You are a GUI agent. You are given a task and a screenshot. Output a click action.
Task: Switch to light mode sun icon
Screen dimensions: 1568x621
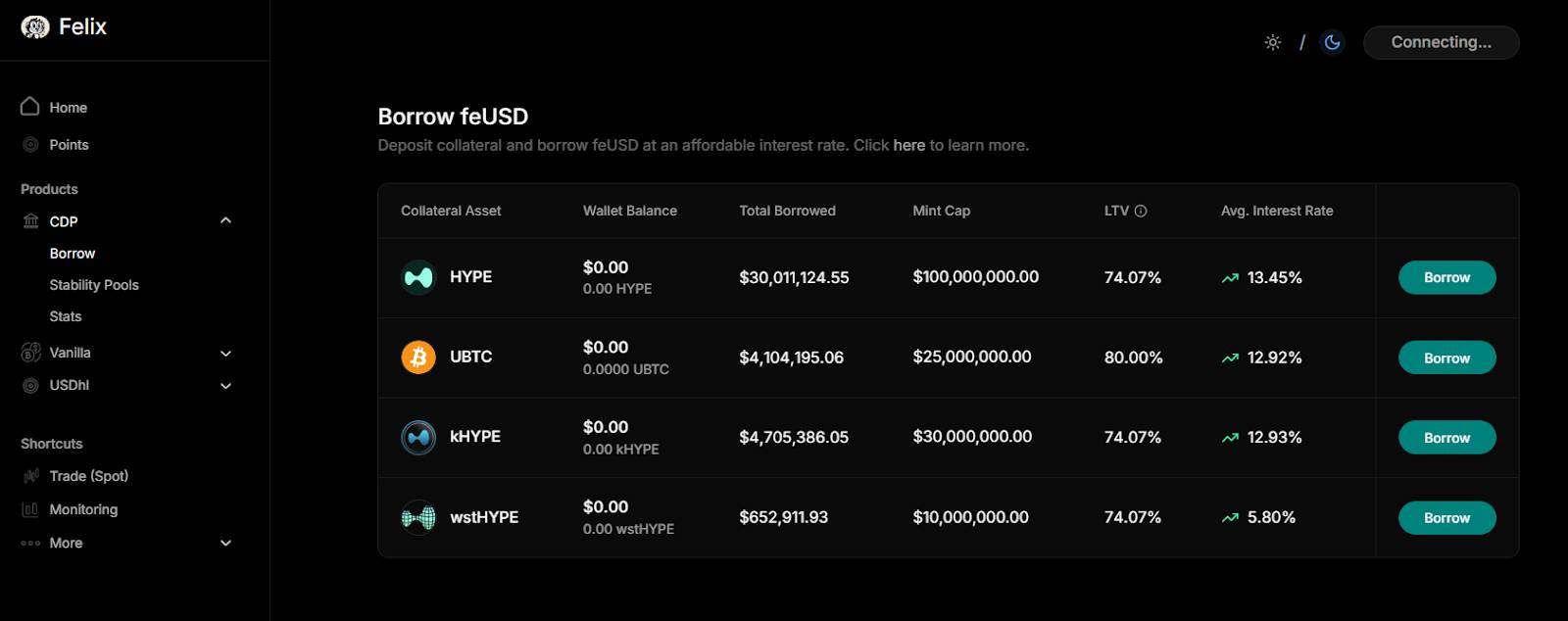coord(1272,42)
